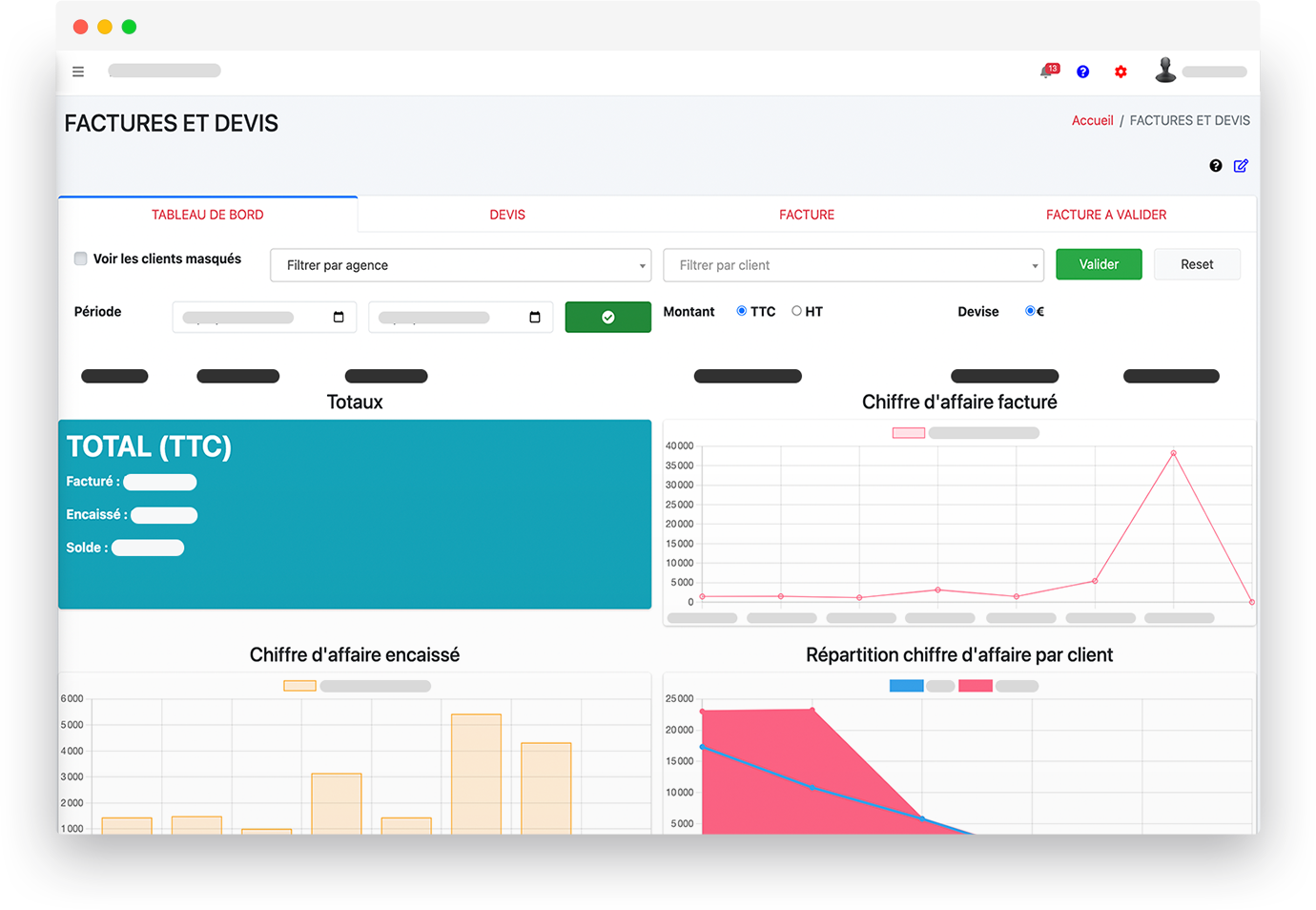
Task: Toggle red legend swatch of client repartition chart
Action: [975, 686]
